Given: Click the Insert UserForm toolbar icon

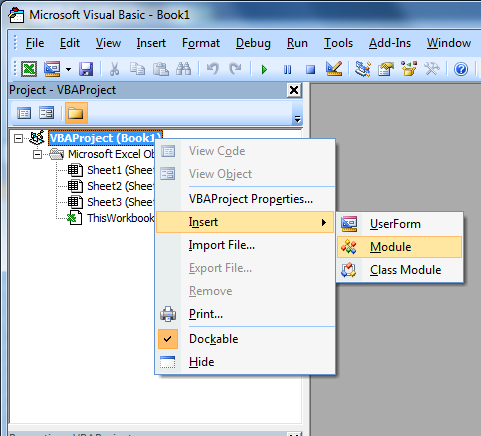Looking at the screenshot, I should [52, 69].
